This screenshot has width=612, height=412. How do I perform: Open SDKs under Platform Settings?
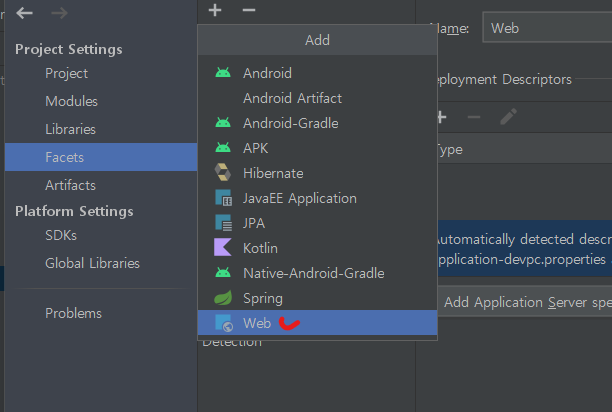click(101, 235)
